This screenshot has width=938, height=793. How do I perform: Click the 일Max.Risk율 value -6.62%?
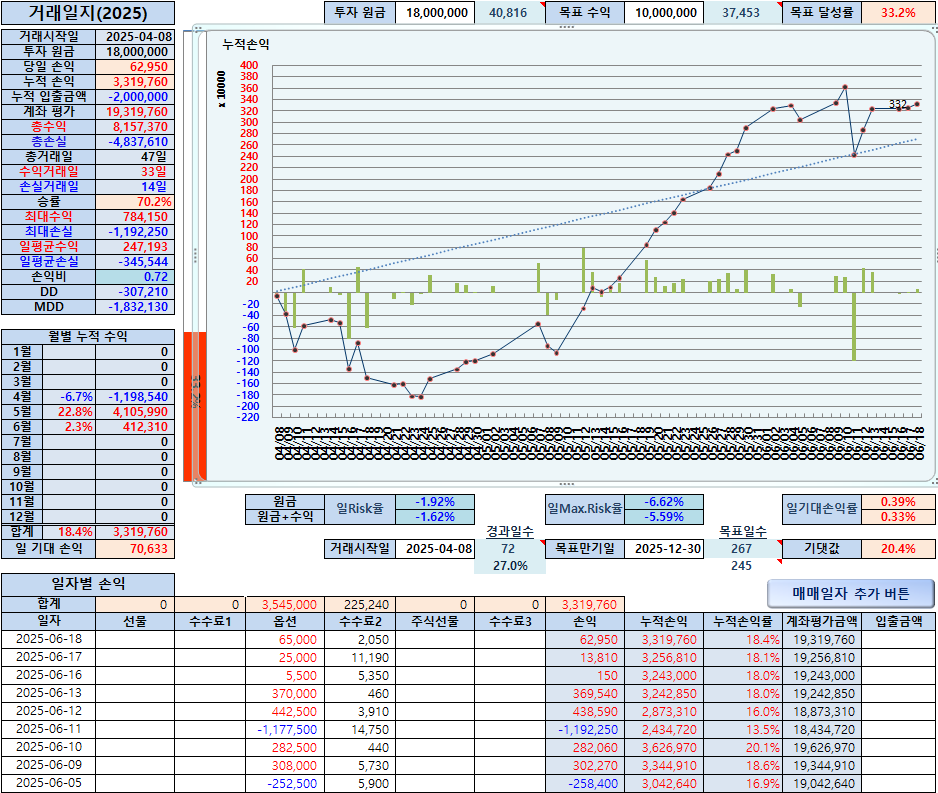(x=664, y=502)
